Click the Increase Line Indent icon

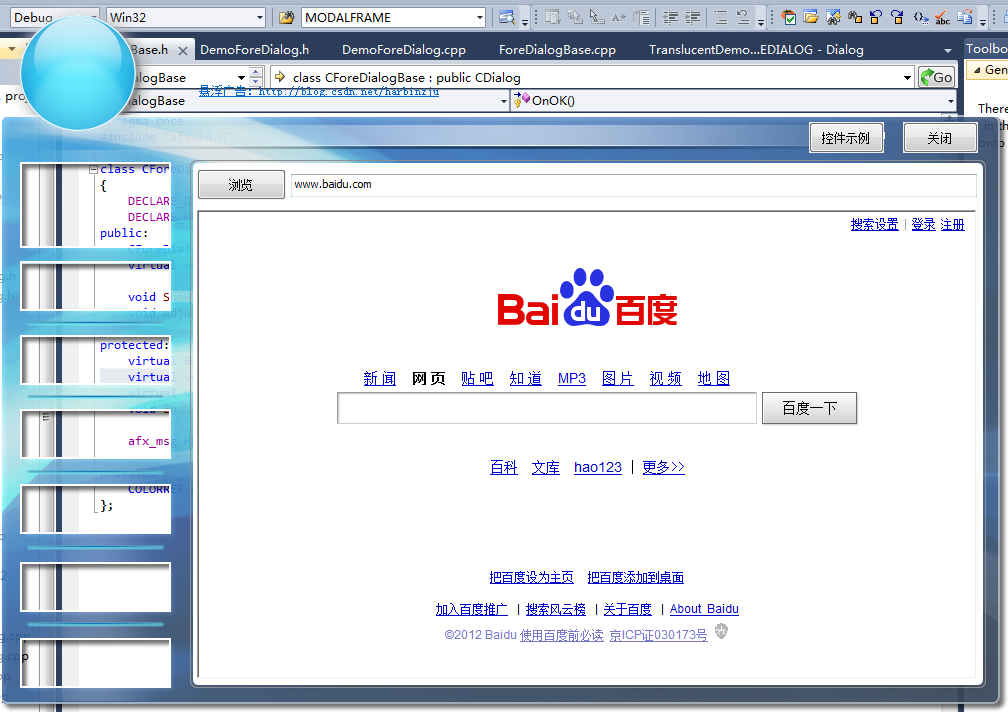pos(692,18)
